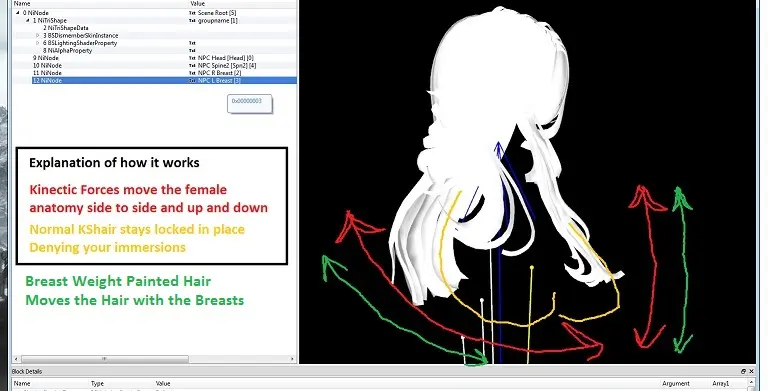This screenshot has width=768, height=391.
Task: Expand the 3 BSDismemberSkinInstance node
Action: tap(38, 35)
